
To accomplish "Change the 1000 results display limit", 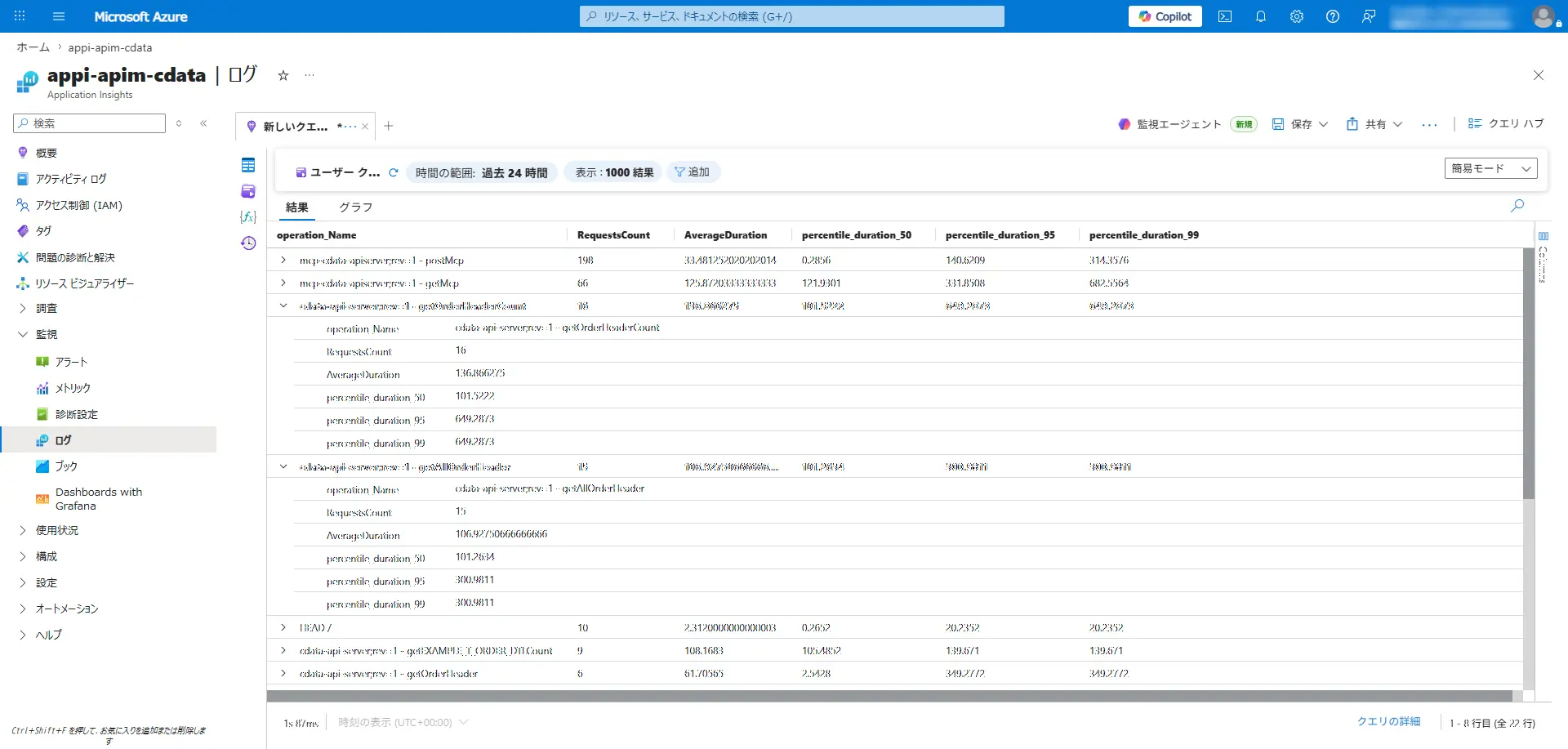I will (x=614, y=172).
